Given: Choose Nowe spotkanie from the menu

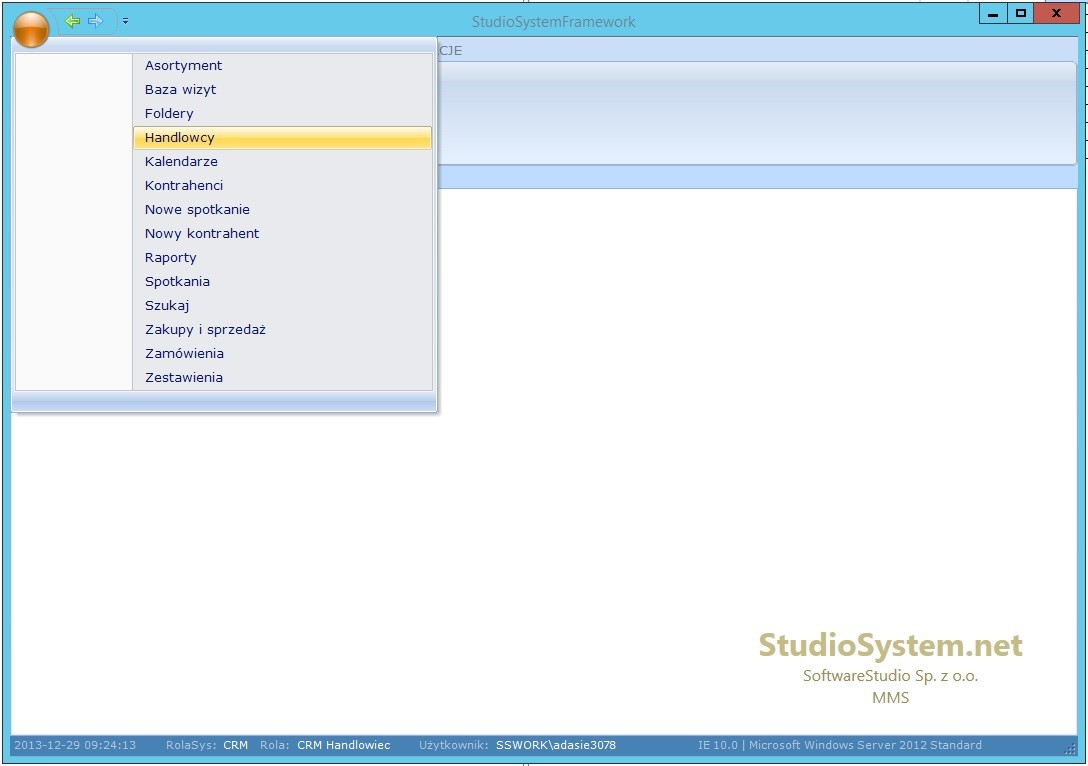Looking at the screenshot, I should [x=282, y=210].
